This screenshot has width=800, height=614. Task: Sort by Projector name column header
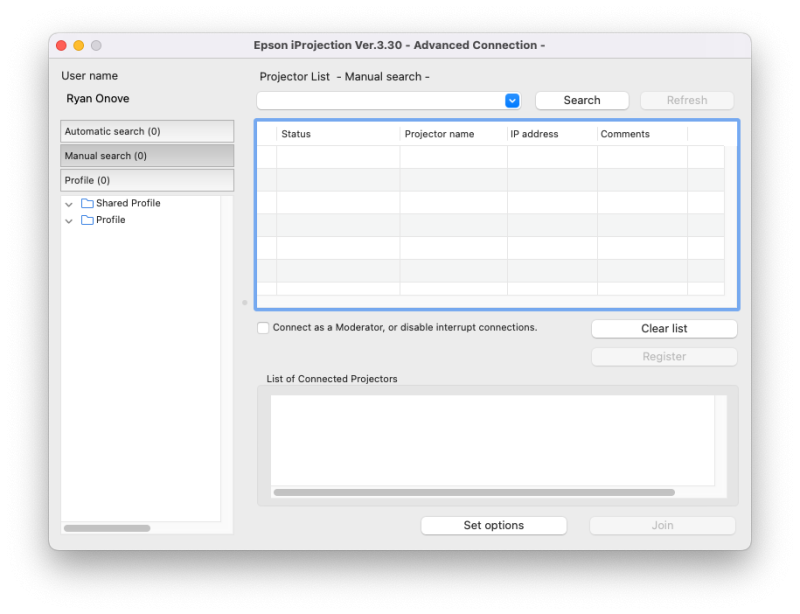pyautogui.click(x=452, y=134)
